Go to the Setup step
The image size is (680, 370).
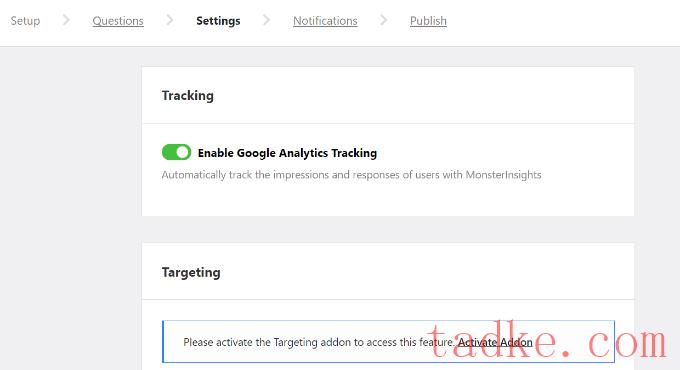(25, 20)
